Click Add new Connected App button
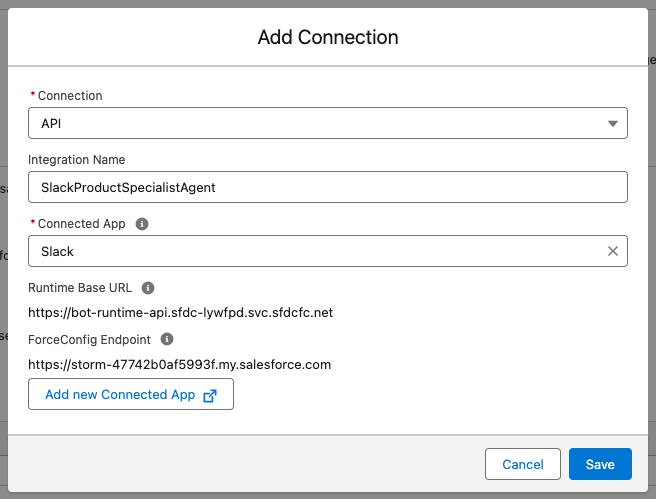656x499 pixels. (131, 394)
